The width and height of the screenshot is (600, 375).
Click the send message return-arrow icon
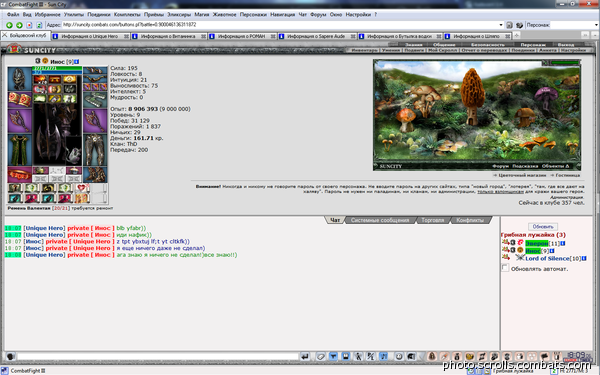click(x=305, y=357)
